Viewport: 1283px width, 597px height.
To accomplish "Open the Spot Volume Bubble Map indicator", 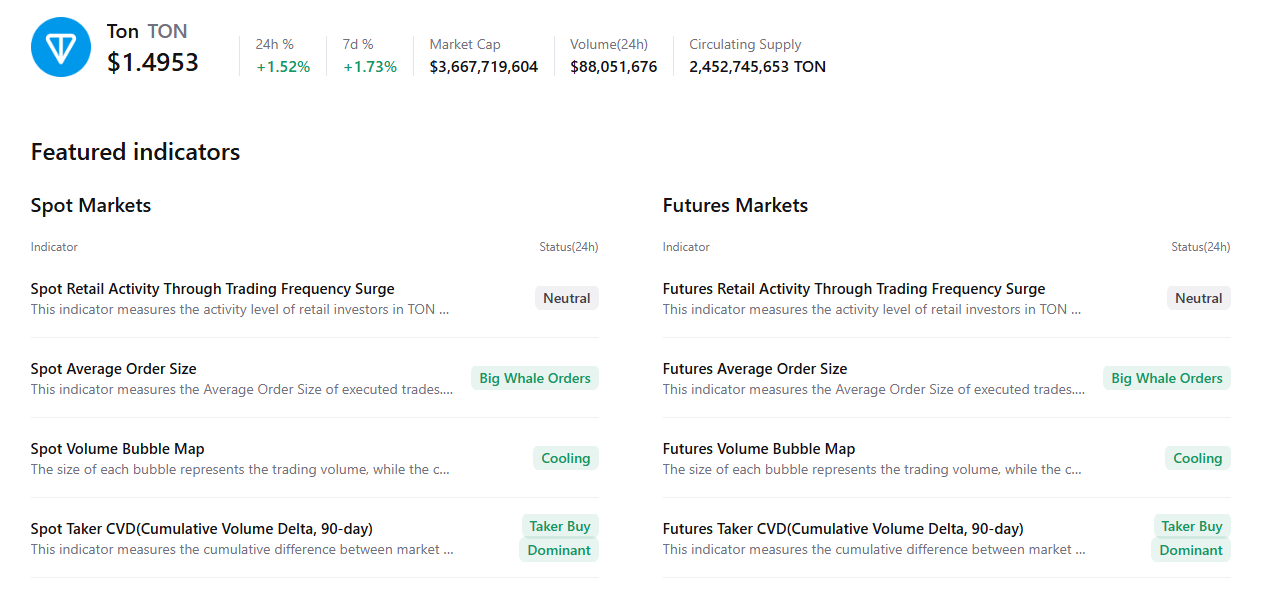I will (117, 449).
